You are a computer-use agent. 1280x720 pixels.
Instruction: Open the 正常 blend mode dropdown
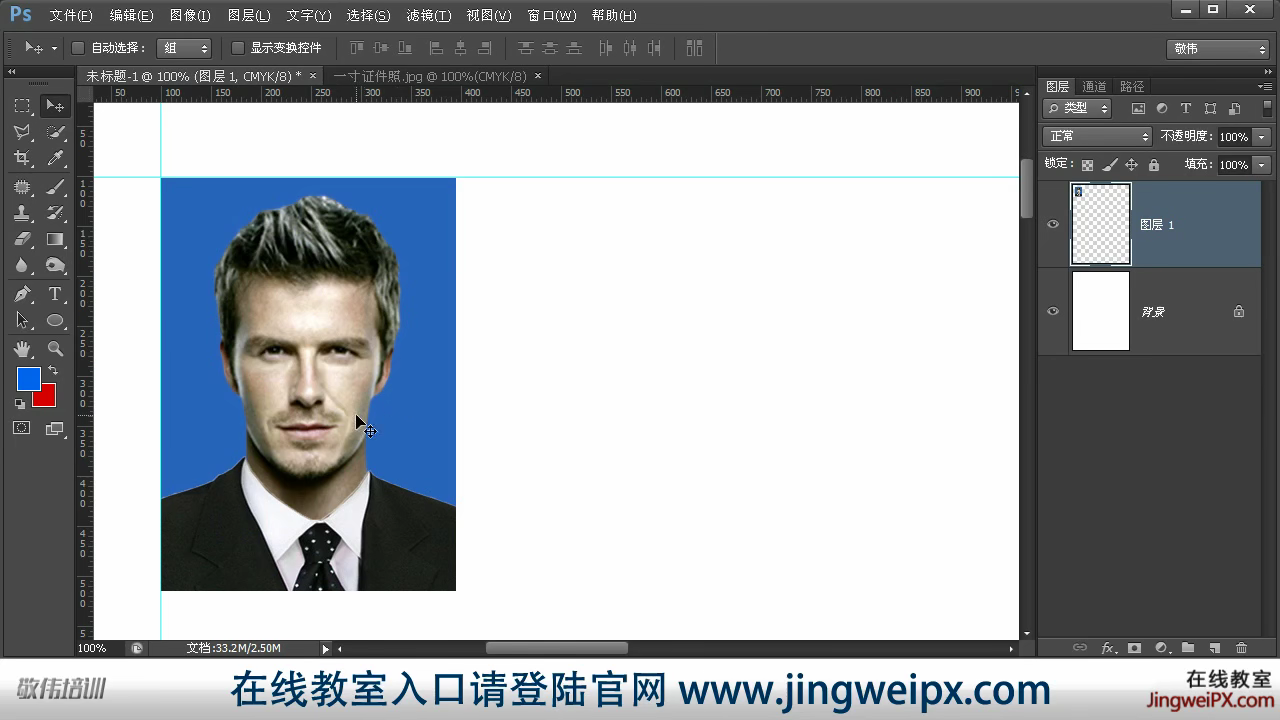pyautogui.click(x=1098, y=136)
